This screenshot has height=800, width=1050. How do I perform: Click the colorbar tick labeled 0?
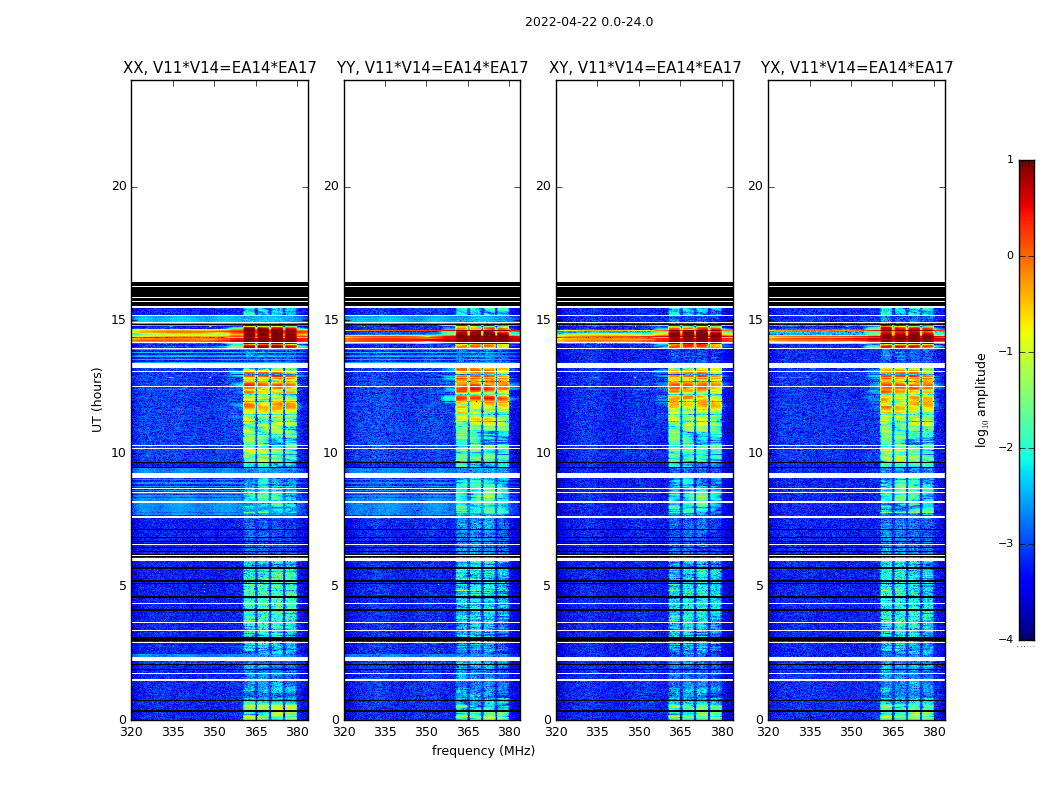point(1010,256)
